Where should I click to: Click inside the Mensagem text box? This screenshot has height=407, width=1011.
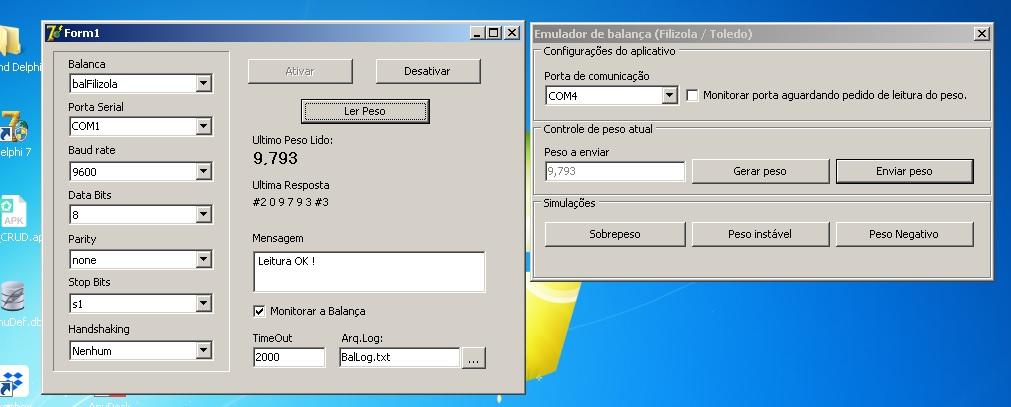[x=369, y=272]
